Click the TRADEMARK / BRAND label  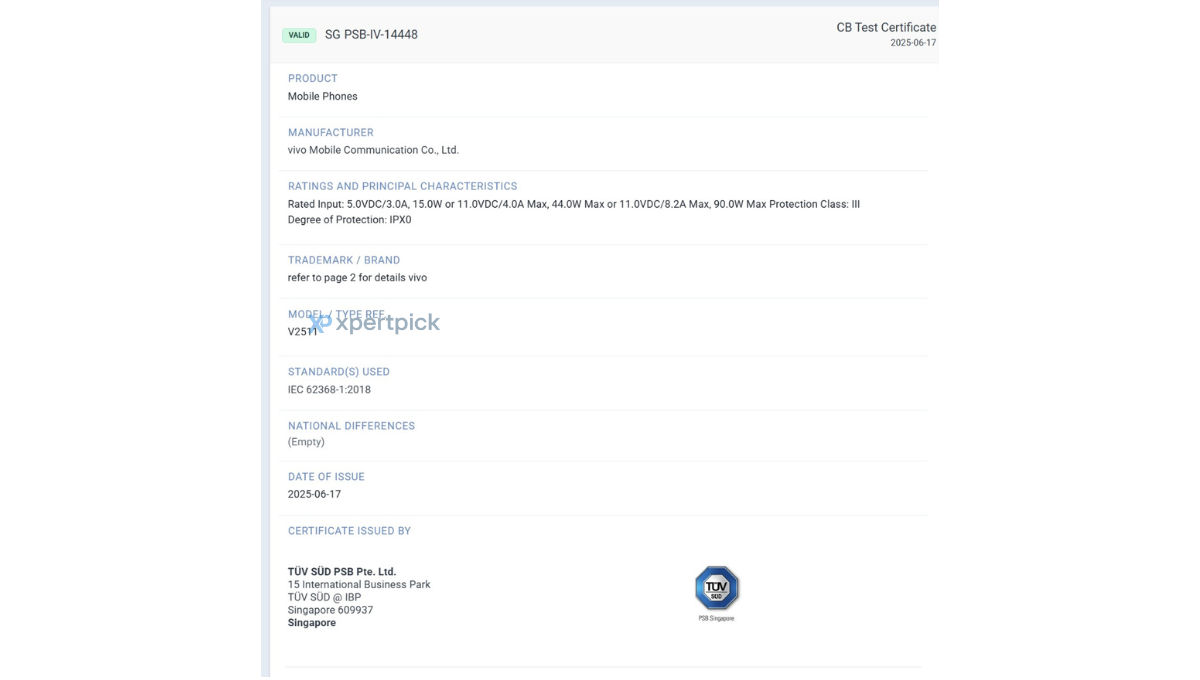pyautogui.click(x=344, y=260)
